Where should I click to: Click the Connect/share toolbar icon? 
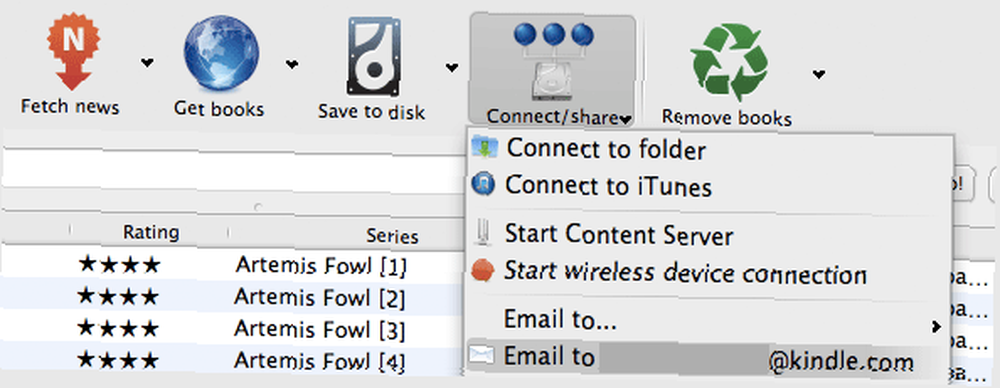(x=552, y=62)
